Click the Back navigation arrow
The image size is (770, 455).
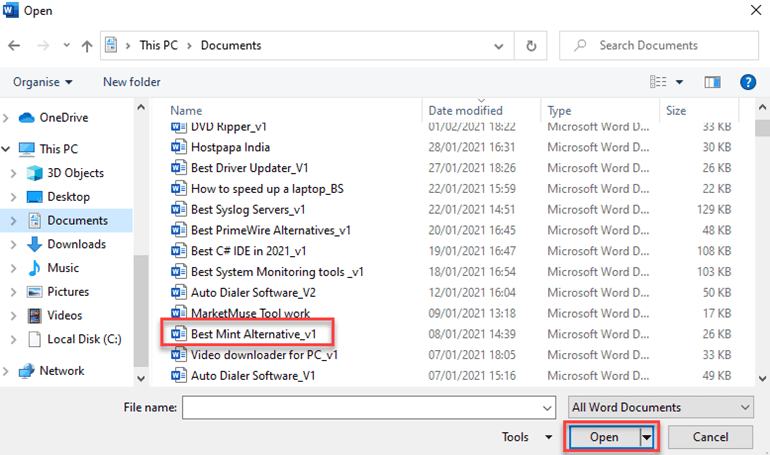14,46
